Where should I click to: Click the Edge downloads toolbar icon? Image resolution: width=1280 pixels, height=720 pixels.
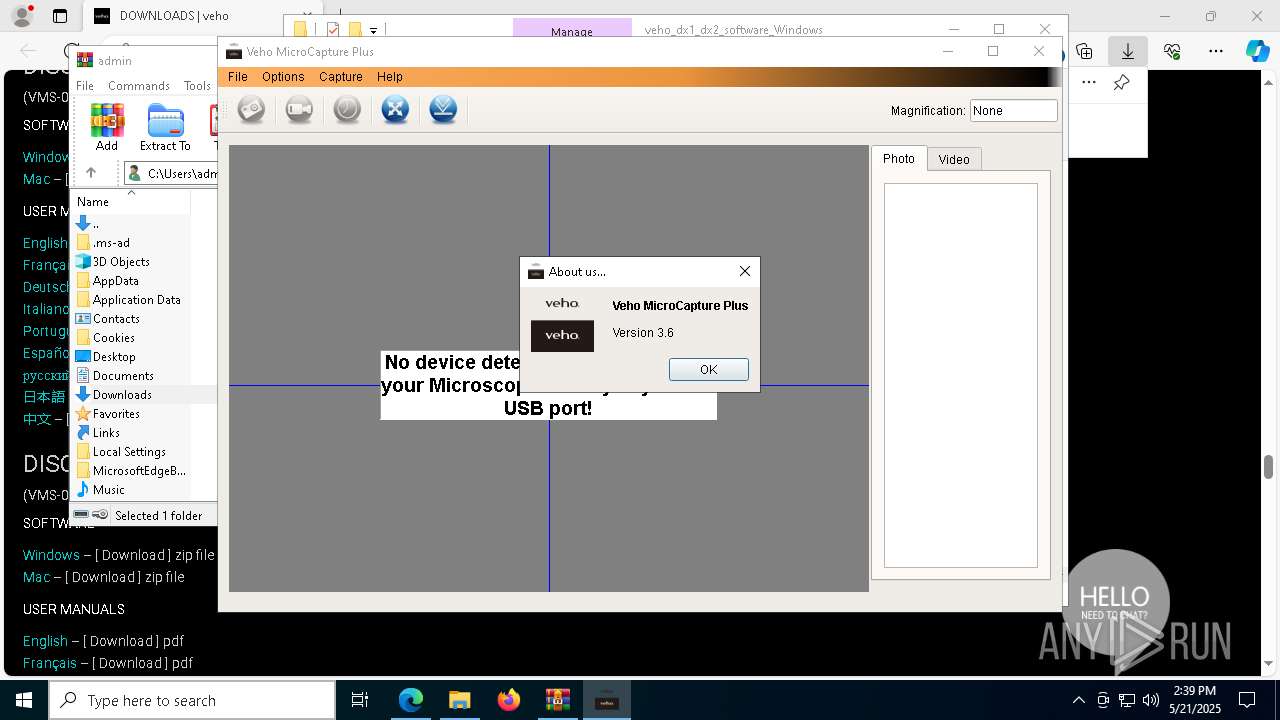pos(1128,51)
